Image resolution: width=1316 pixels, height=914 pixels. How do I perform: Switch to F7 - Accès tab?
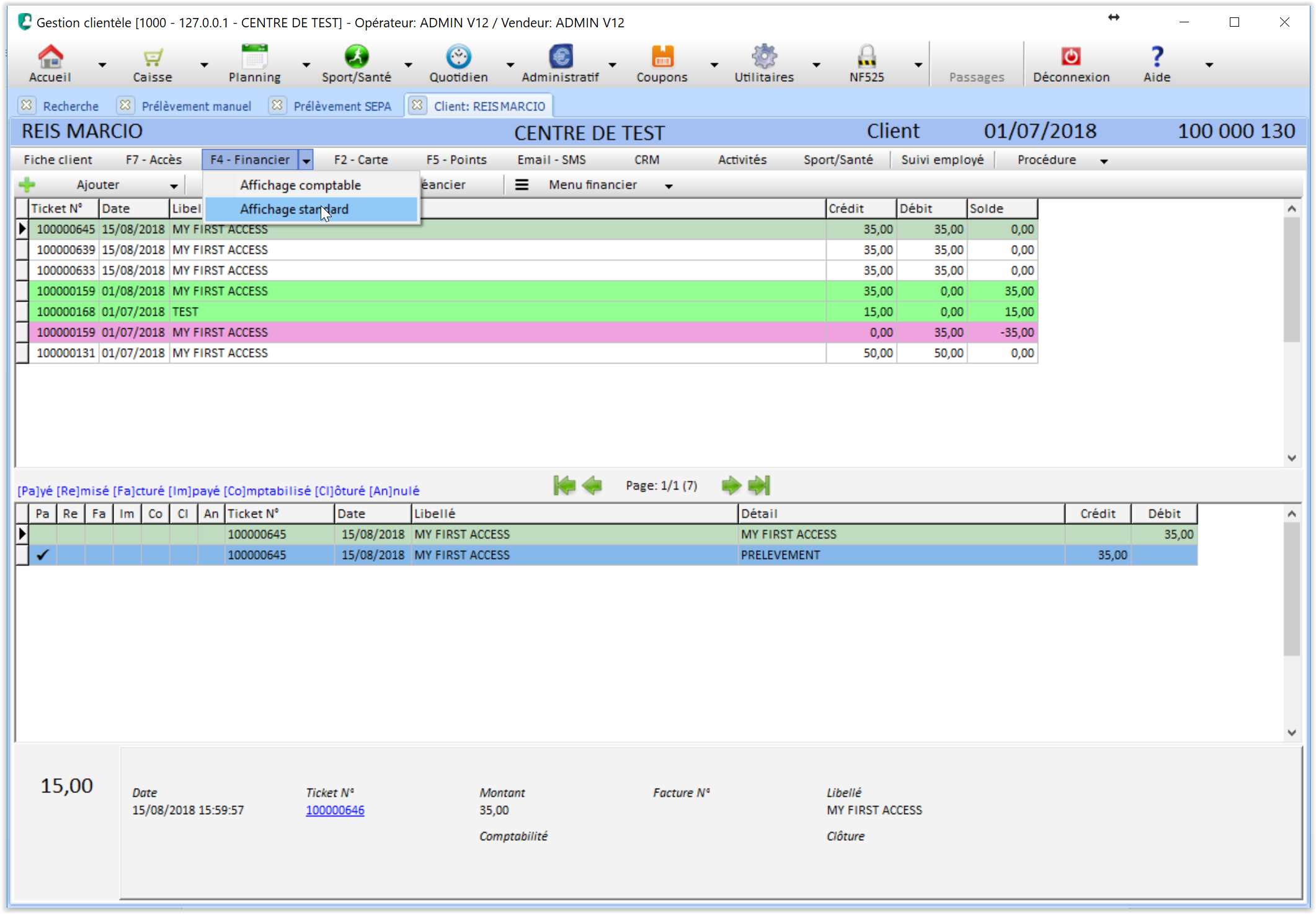tap(154, 159)
